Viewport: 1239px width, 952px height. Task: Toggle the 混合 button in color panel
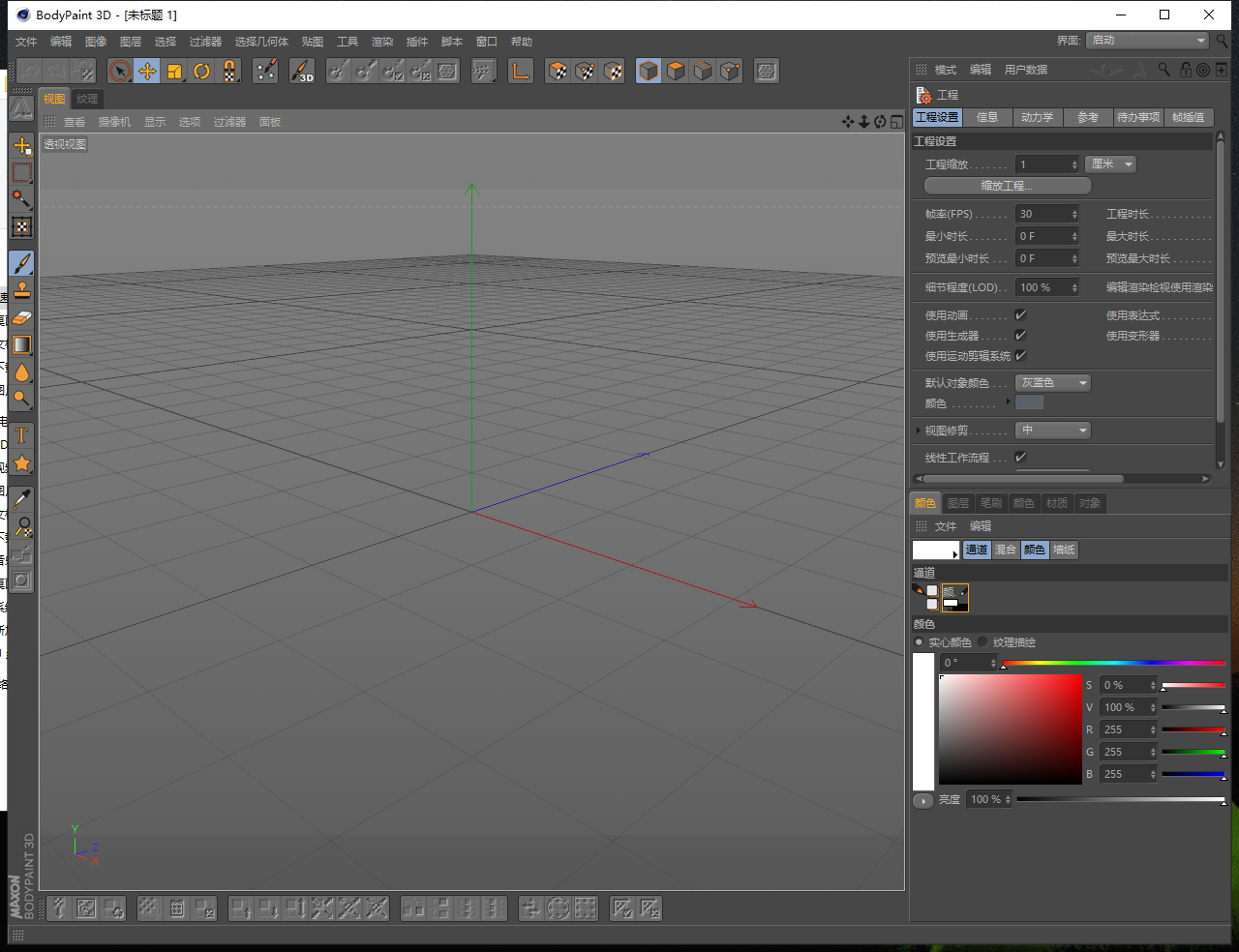[x=1006, y=550]
